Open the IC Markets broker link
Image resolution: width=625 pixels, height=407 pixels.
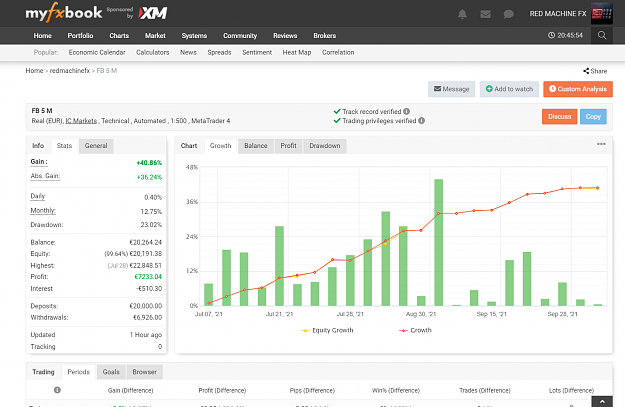click(x=81, y=121)
